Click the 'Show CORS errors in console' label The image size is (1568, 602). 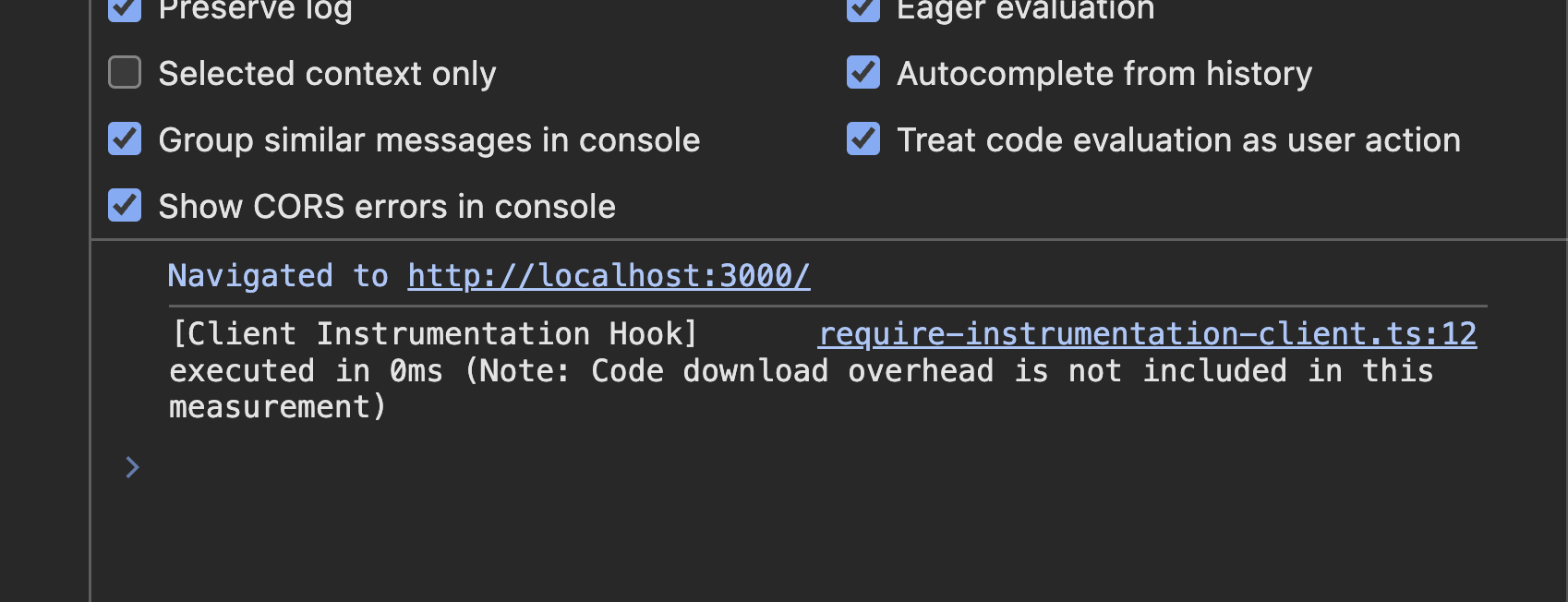click(387, 206)
